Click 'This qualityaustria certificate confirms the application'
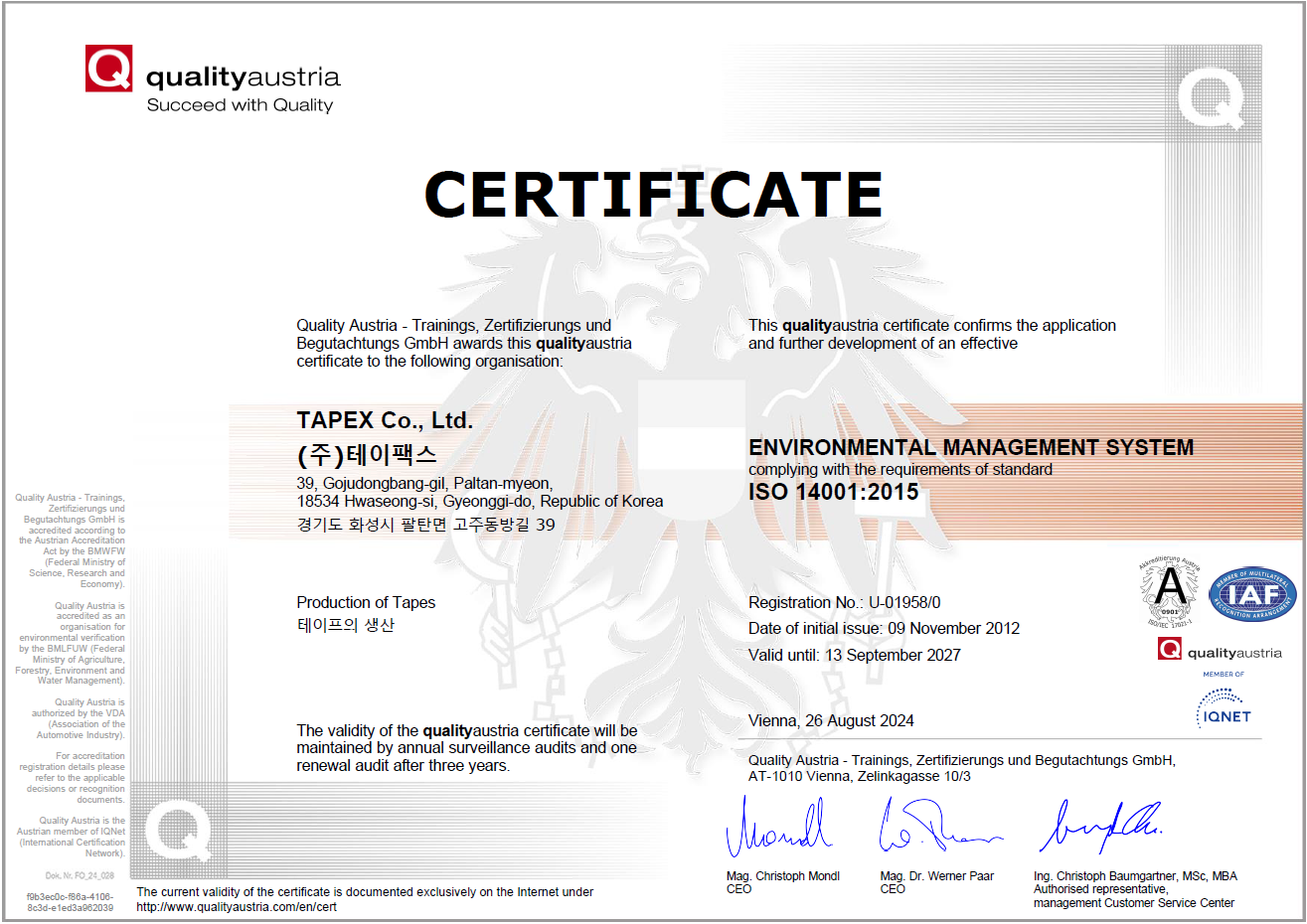Screen dimensions: 1307x924 tap(932, 326)
